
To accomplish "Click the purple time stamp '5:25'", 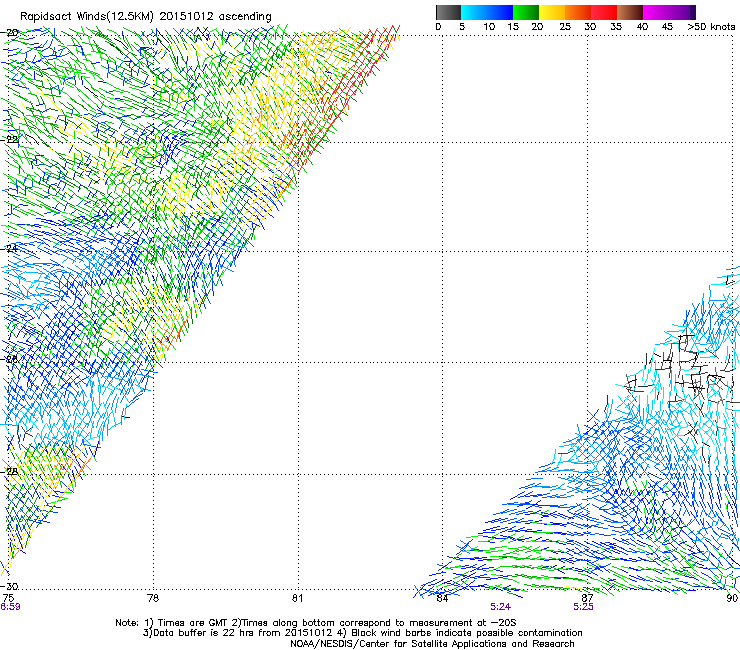I will coord(583,607).
